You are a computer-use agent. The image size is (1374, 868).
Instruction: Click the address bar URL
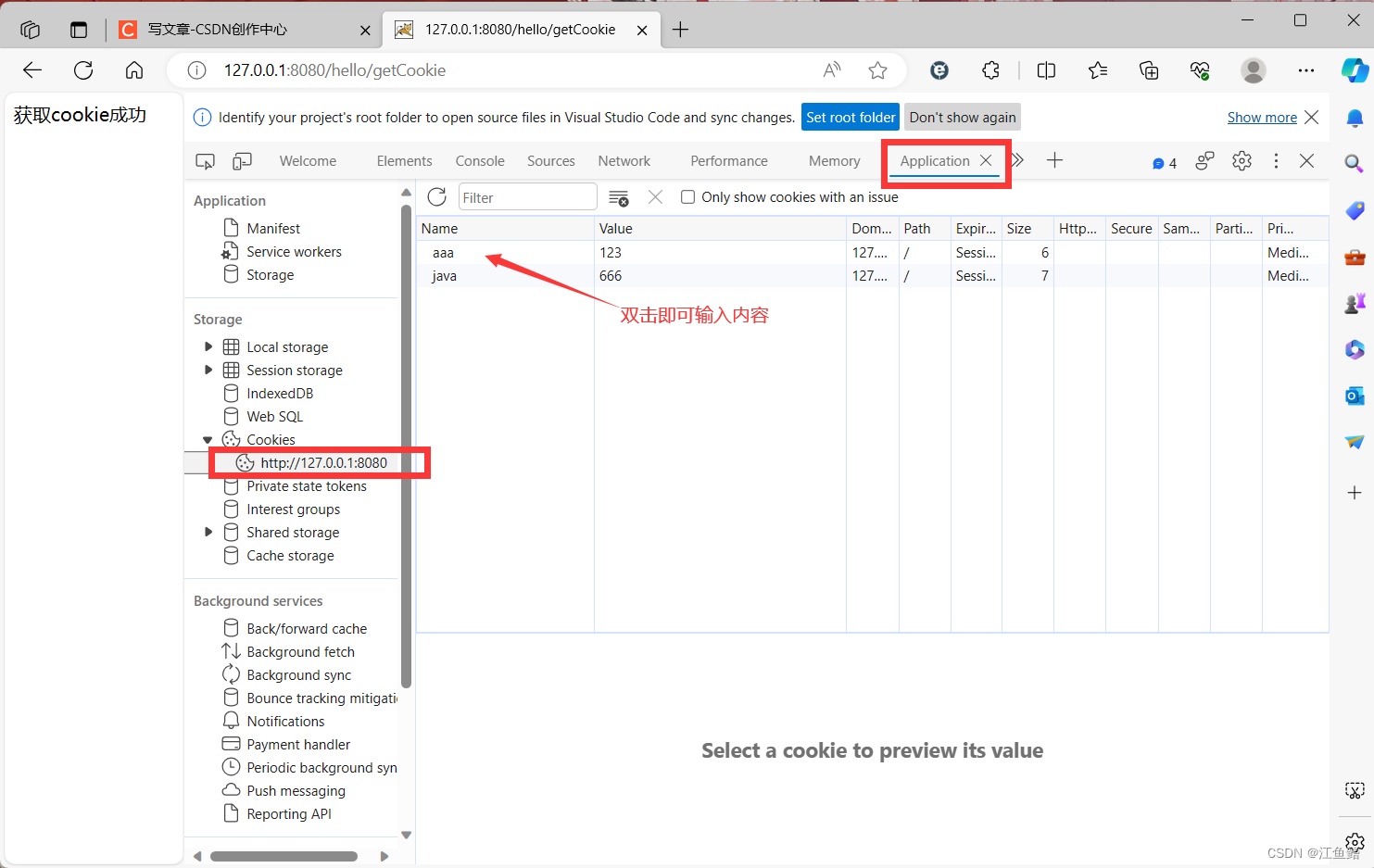click(334, 70)
